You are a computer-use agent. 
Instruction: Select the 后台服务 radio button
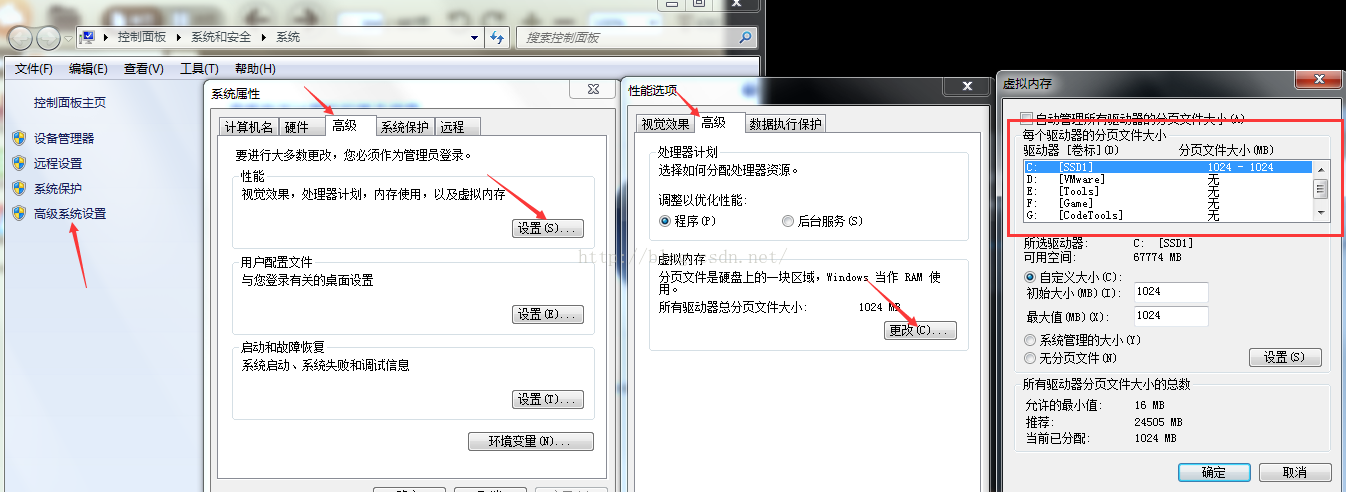pyautogui.click(x=788, y=221)
